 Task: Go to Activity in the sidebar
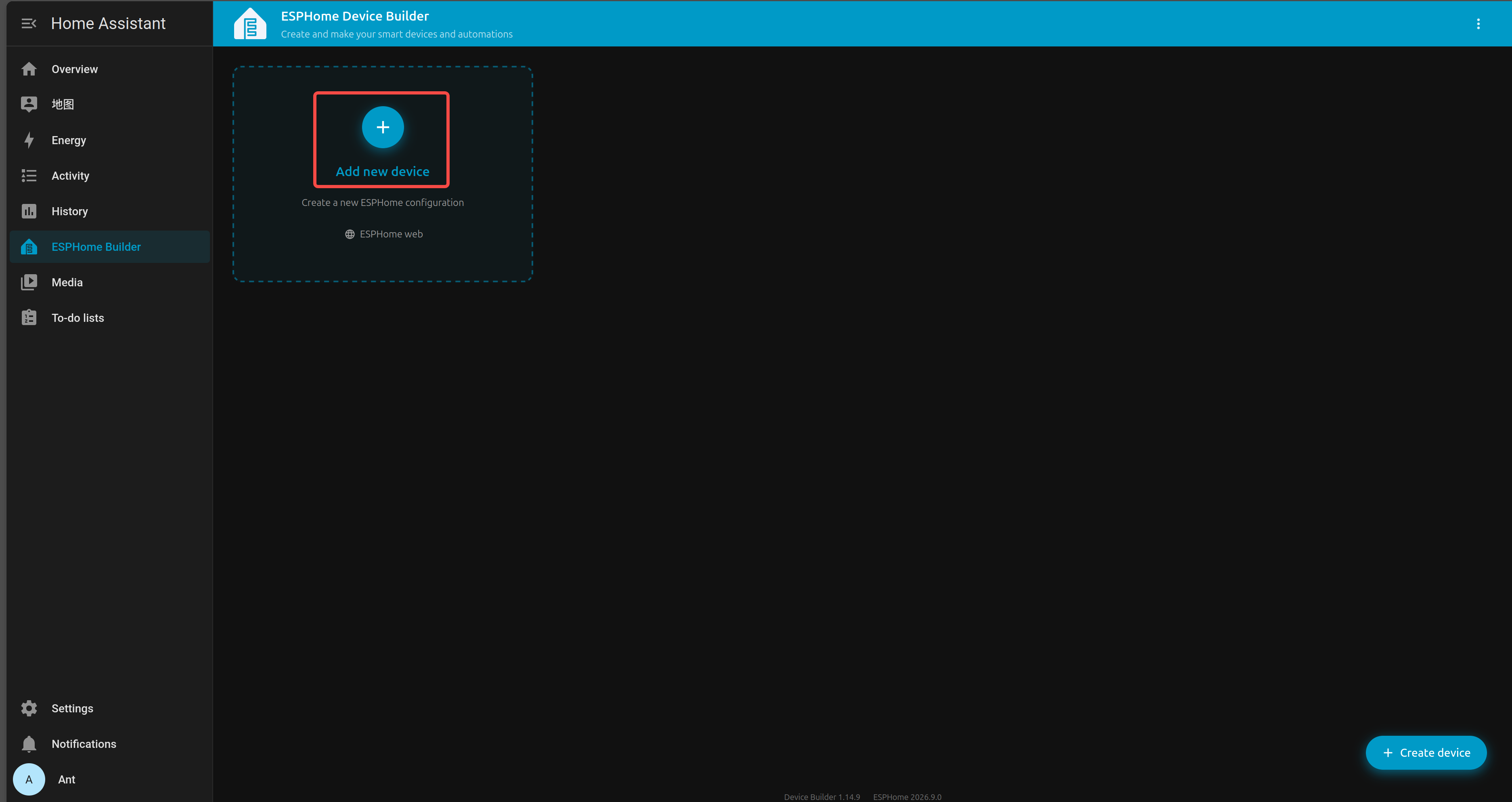[110, 176]
